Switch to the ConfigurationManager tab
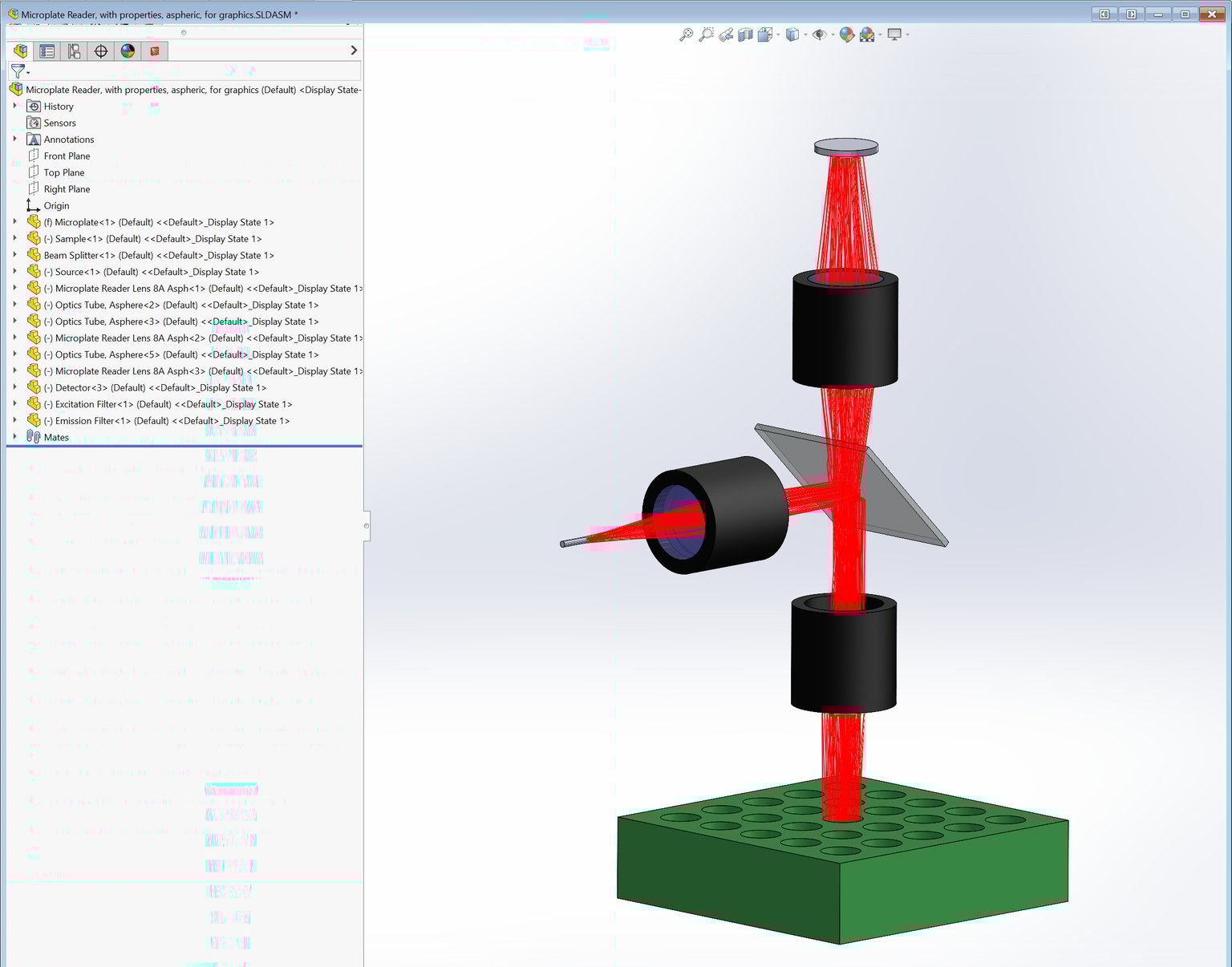This screenshot has height=967, width=1232. [x=74, y=51]
